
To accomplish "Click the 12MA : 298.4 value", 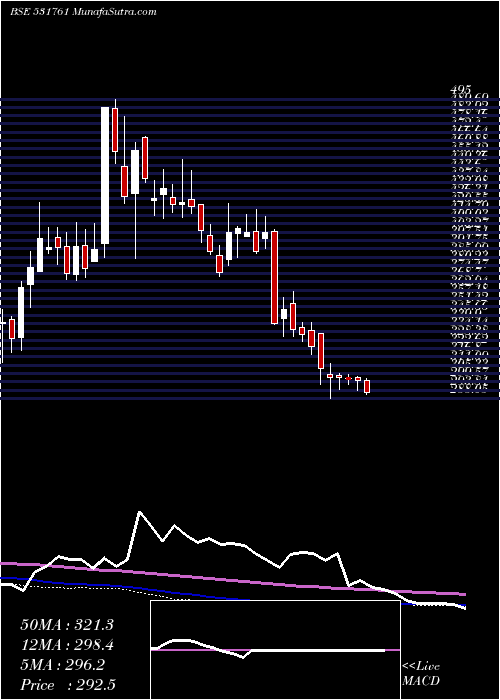I will pyautogui.click(x=67, y=644).
